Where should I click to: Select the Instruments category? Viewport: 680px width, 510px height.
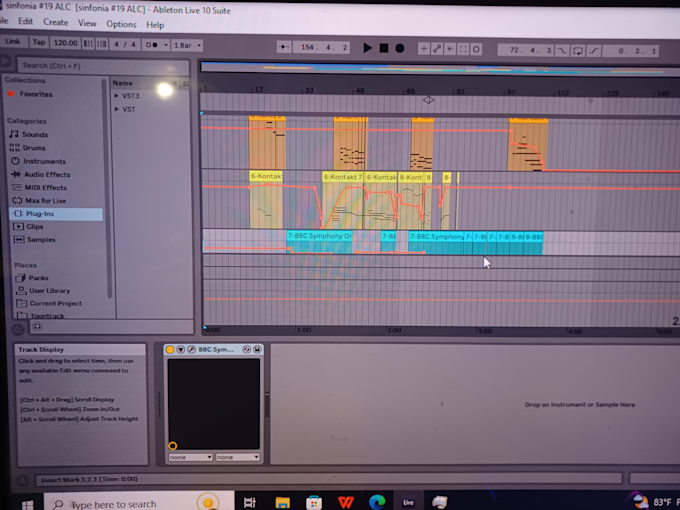[x=44, y=161]
